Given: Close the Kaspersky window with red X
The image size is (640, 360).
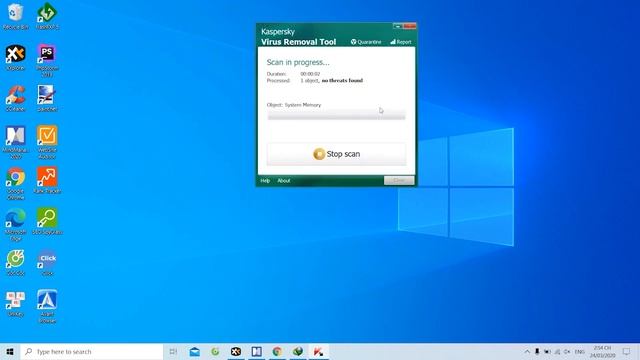Looking at the screenshot, I should [x=409, y=27].
